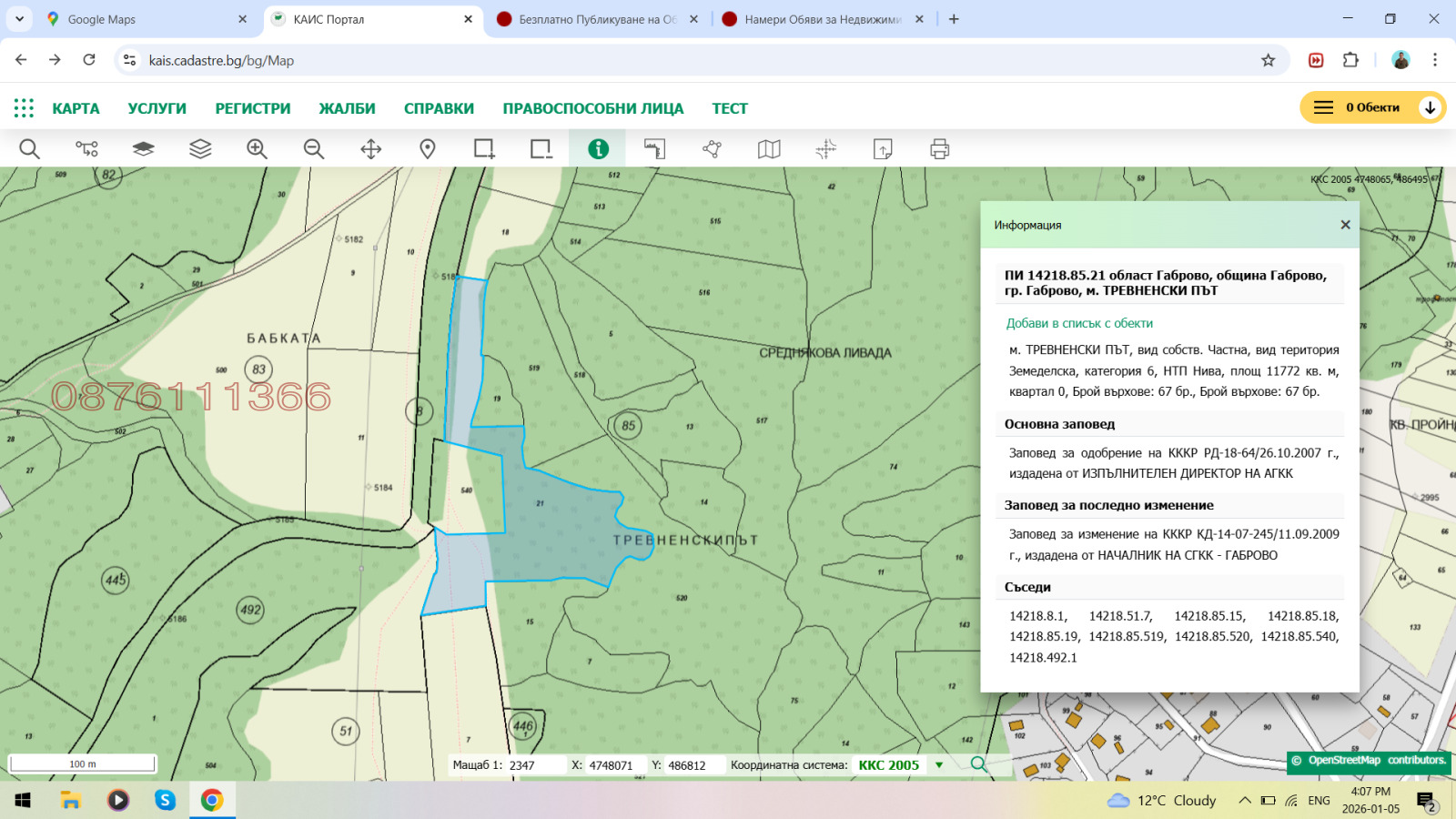Activate the pan map tool
Screen dimensions: 1456x819
370,148
